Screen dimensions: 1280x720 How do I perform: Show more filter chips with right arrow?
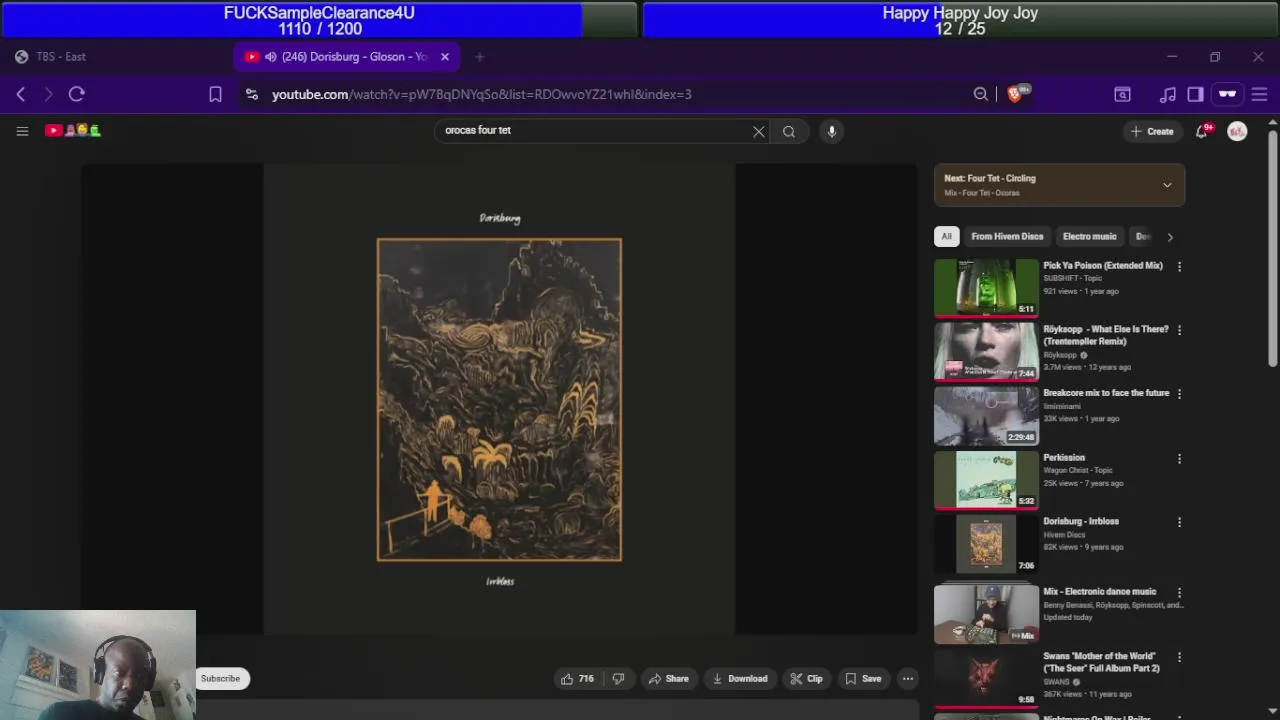pos(1170,237)
